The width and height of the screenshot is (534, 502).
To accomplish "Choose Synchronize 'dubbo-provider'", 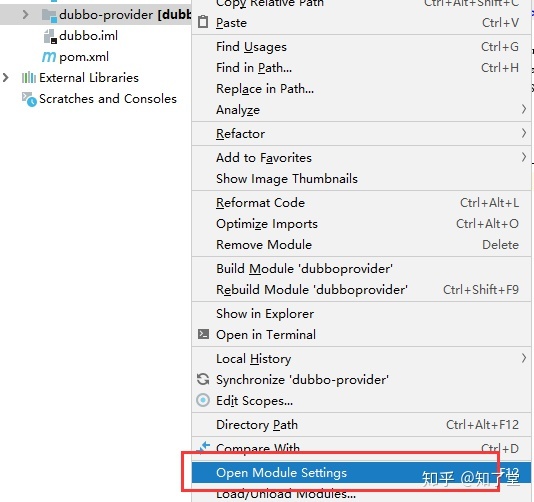I will tap(361, 380).
